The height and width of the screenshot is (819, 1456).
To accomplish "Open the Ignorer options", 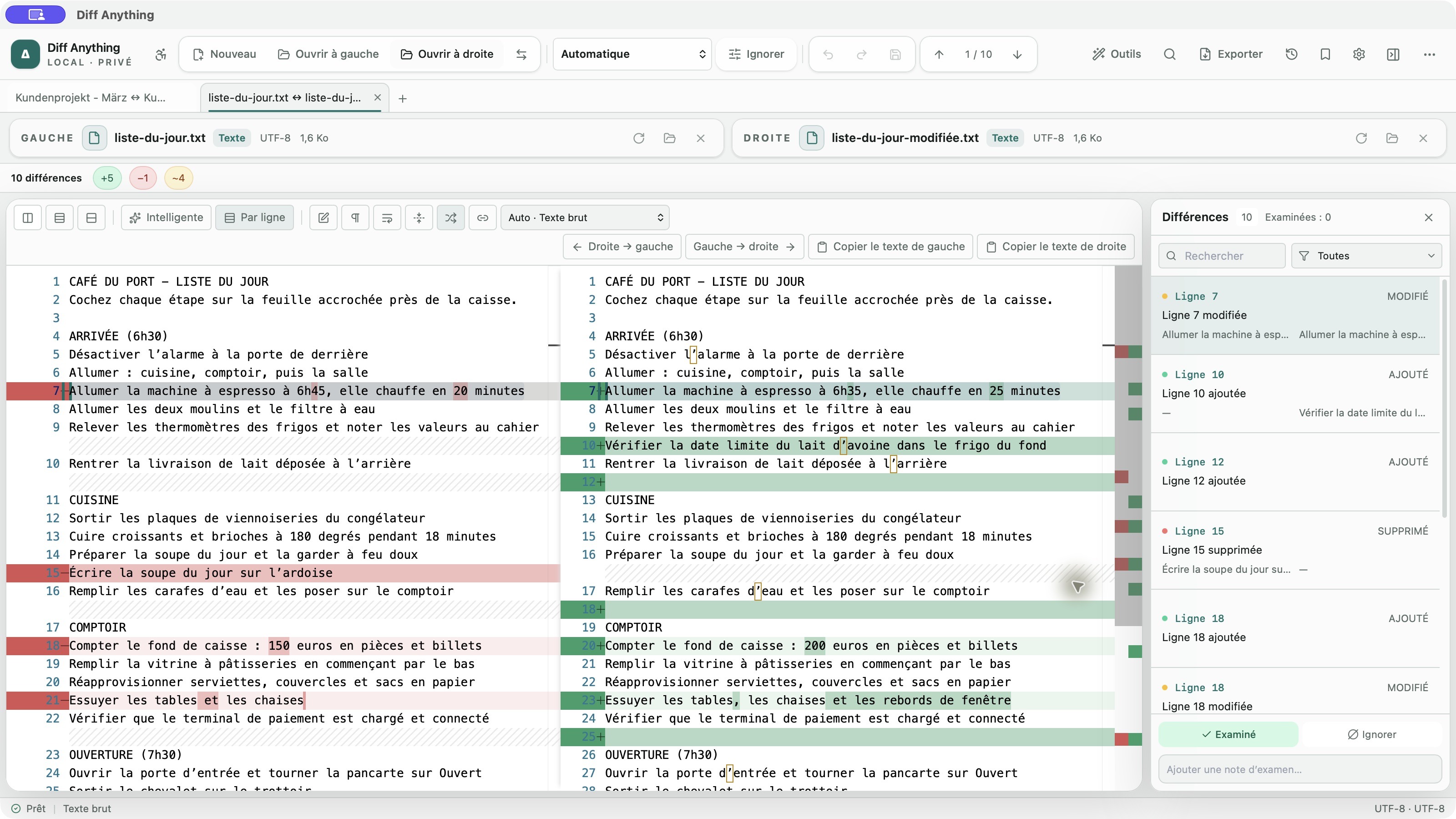I will point(756,54).
